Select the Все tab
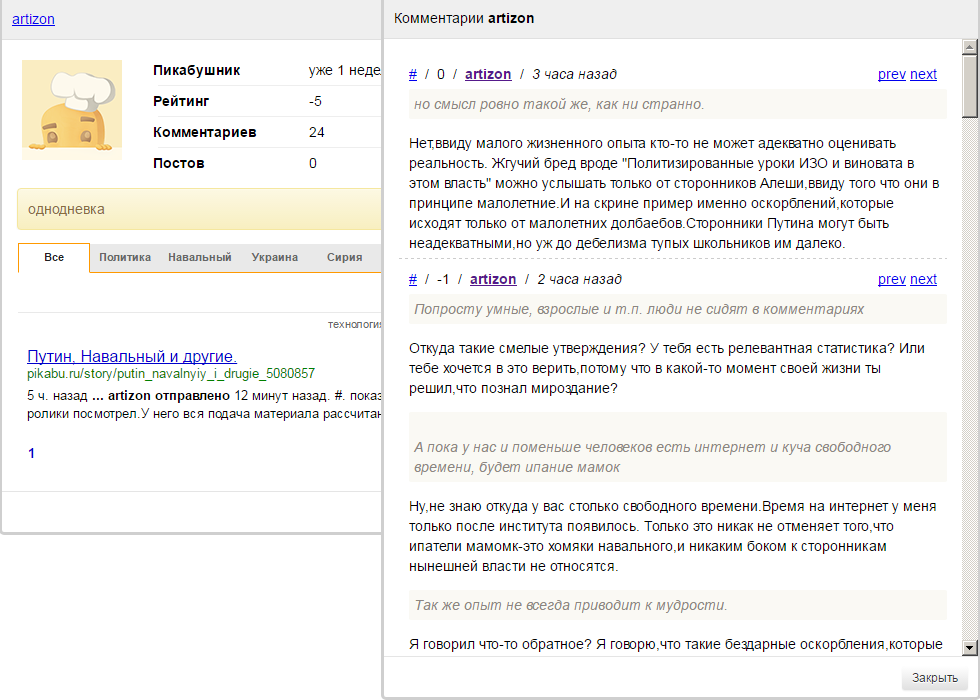Viewport: 980px width, 700px height. point(54,257)
